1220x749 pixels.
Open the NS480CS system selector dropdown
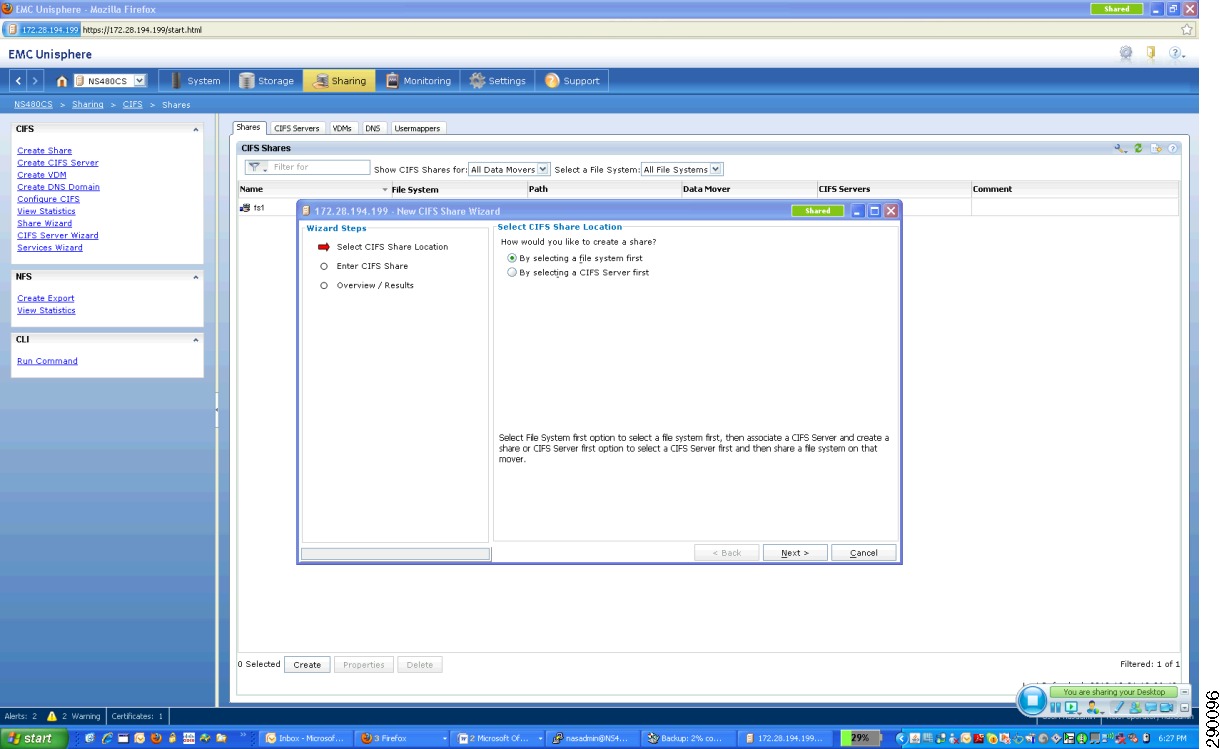click(110, 81)
